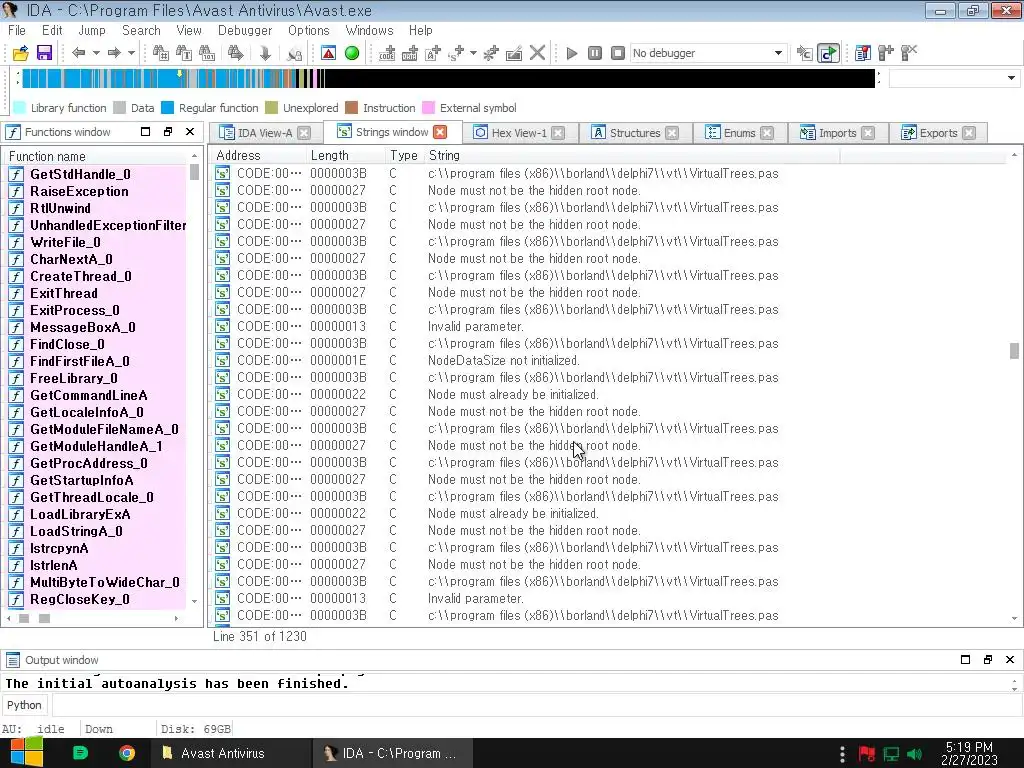Switch to the Hex View-1 tab
Viewport: 1024px width, 768px height.
519,133
